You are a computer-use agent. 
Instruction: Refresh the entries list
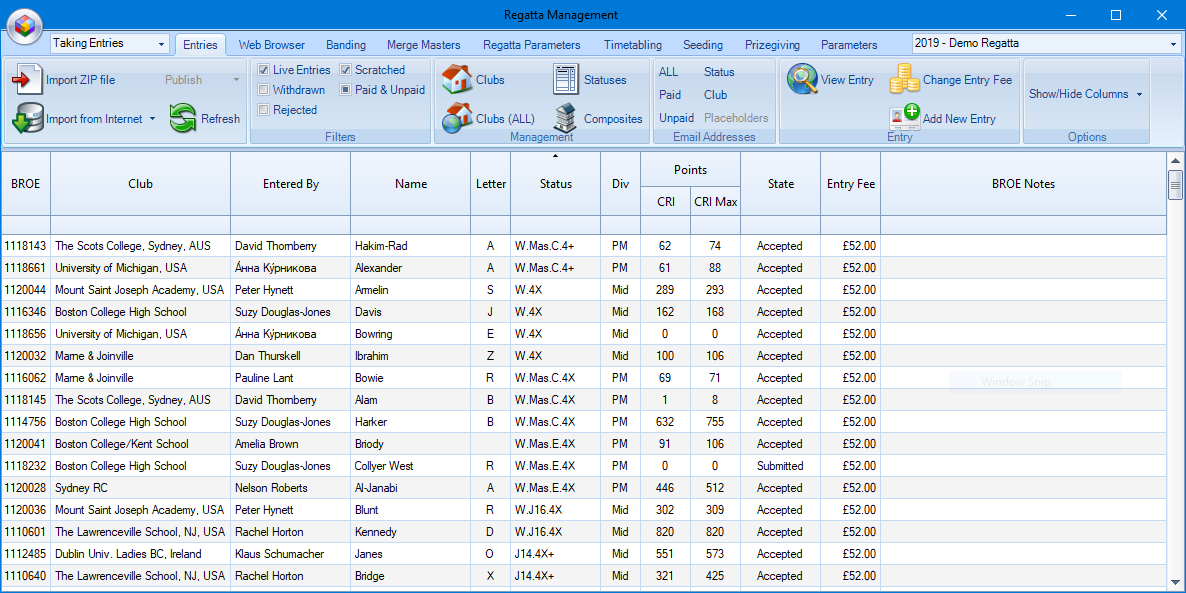click(183, 119)
